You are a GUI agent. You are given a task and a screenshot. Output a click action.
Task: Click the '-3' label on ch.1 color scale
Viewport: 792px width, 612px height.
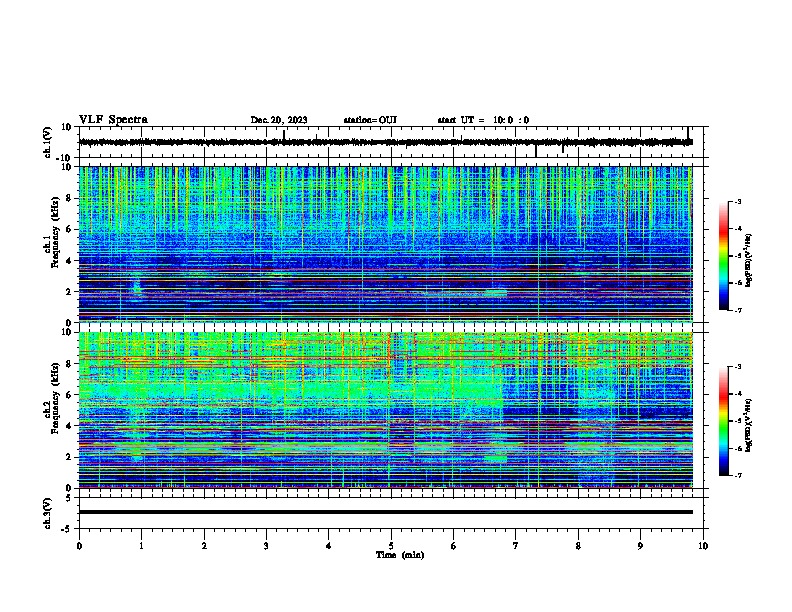point(738,201)
